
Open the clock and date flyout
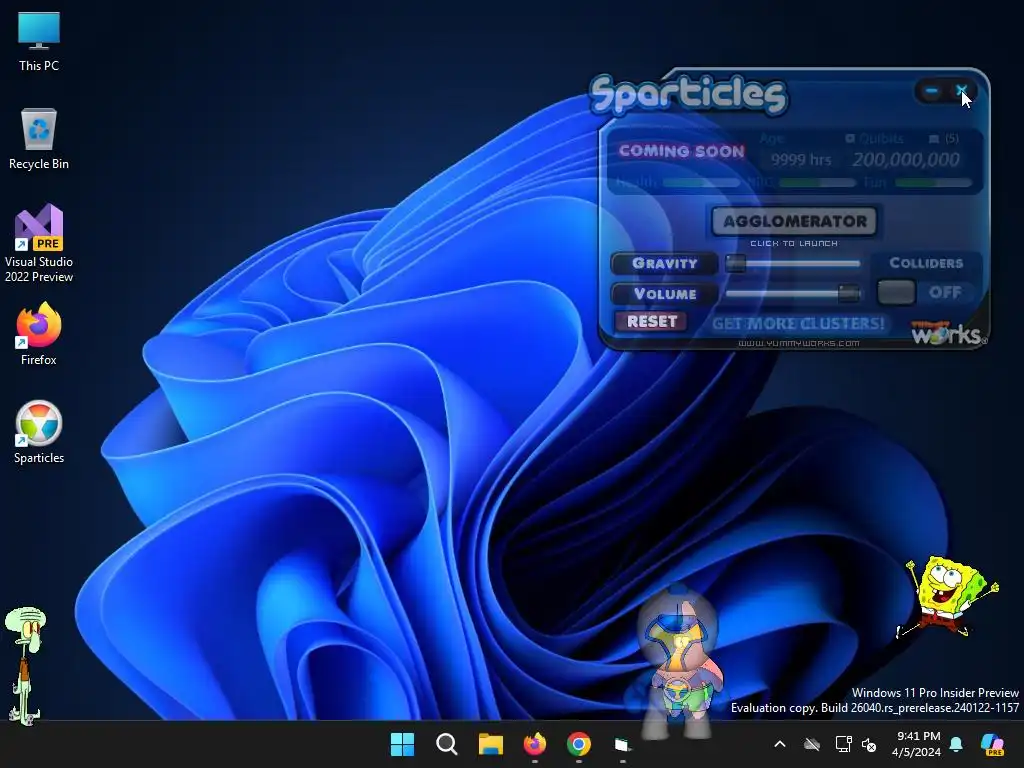pos(917,744)
